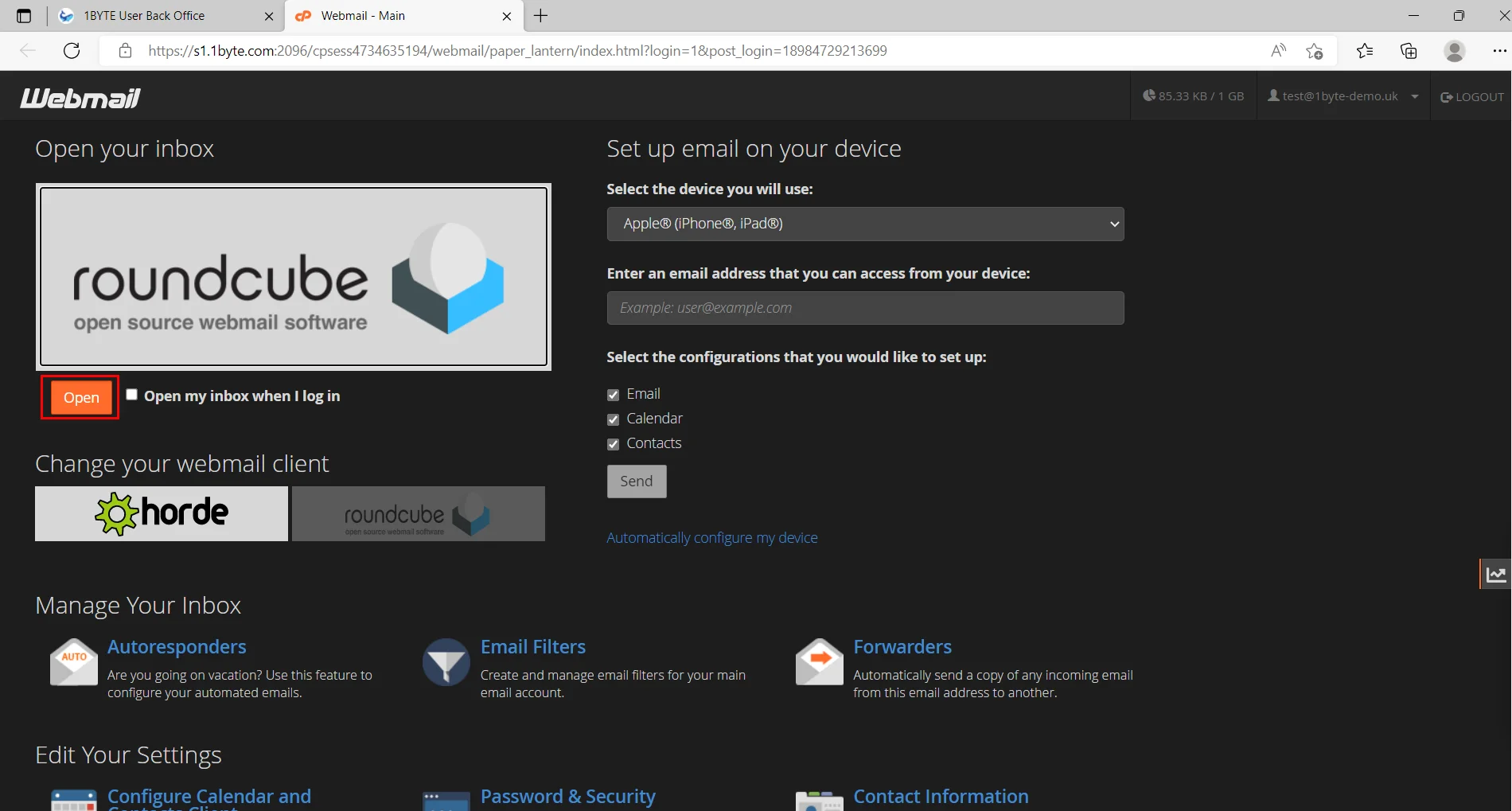Screen dimensions: 1512x811
Task: Click the Contact Information icon
Action: 820,801
